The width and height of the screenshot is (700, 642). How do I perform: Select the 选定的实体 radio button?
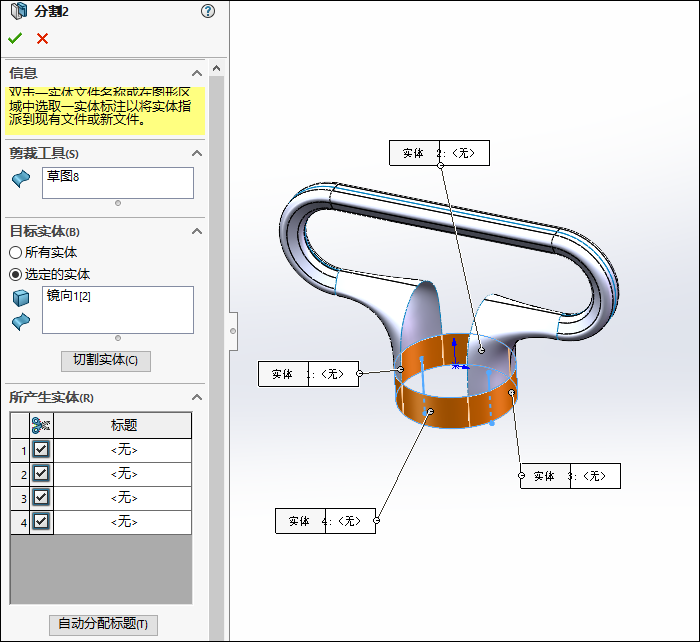16,274
